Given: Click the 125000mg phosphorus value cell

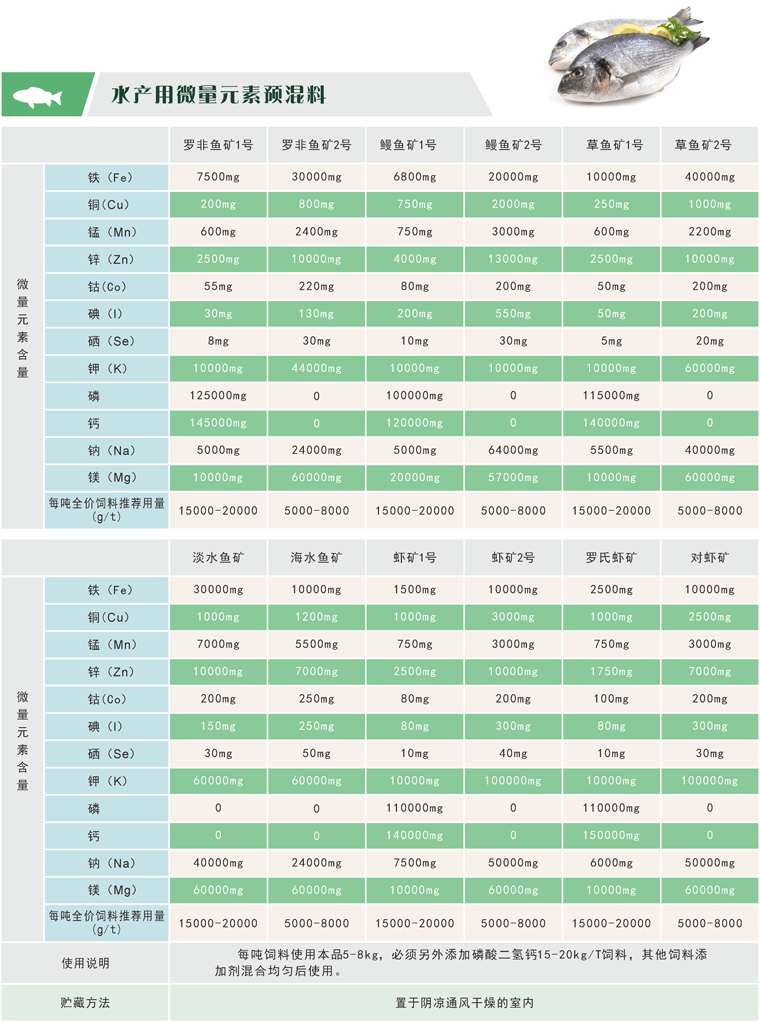Looking at the screenshot, I should 218,396.
